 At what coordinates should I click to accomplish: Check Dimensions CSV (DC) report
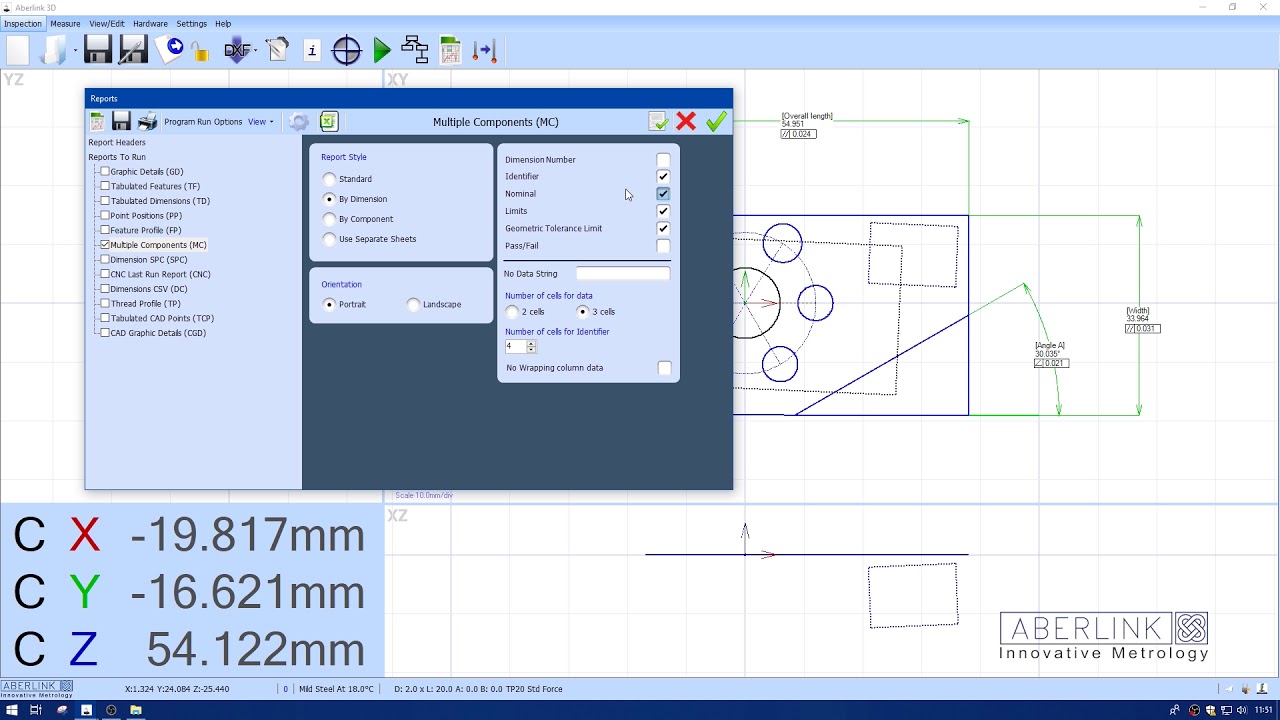(x=105, y=289)
